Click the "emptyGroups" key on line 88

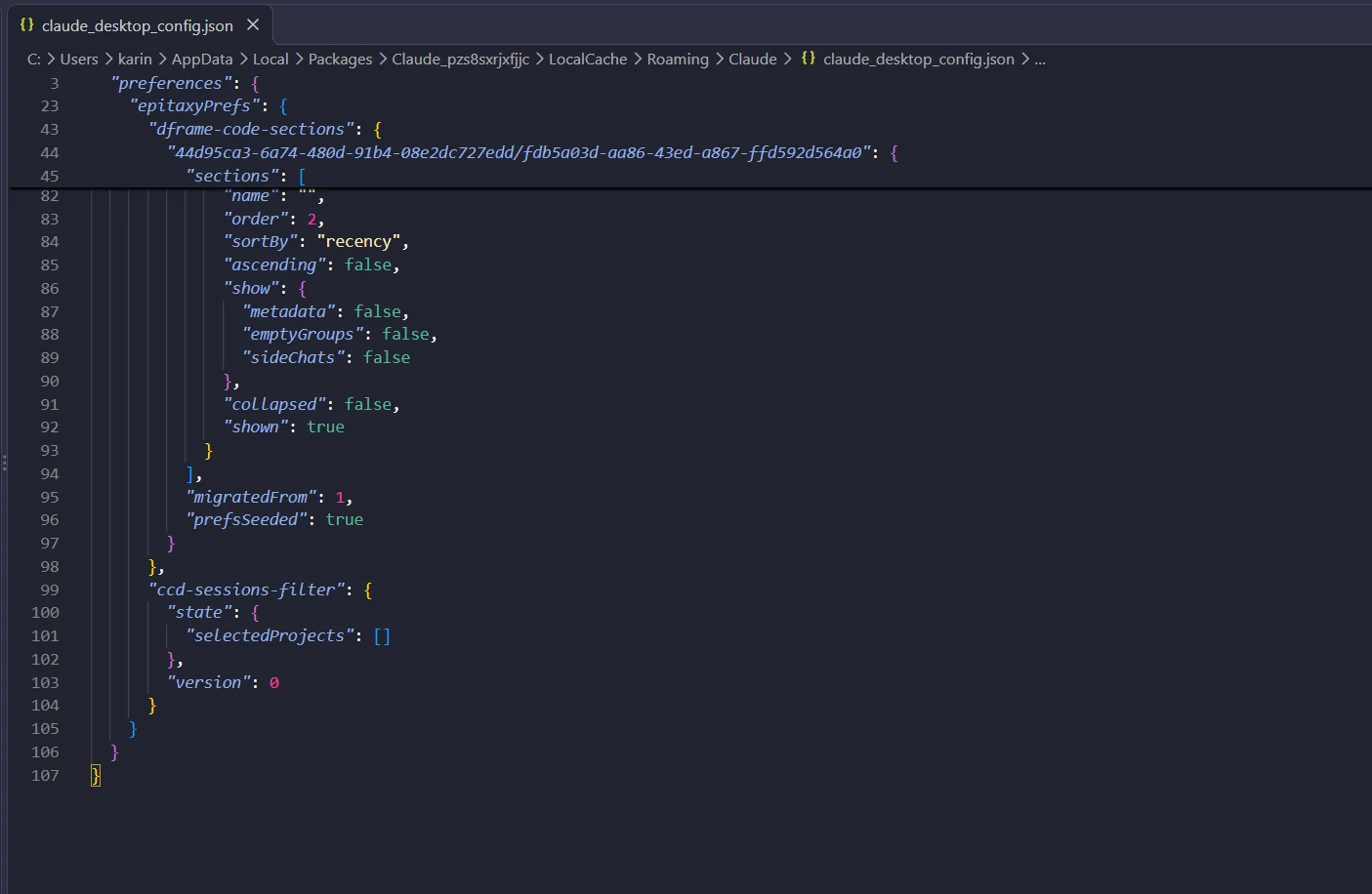[x=303, y=334]
